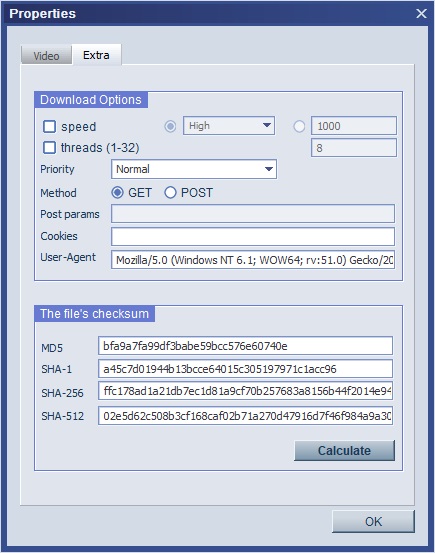Select the speed preset radio button beside High
This screenshot has height=553, width=435.
[x=170, y=126]
